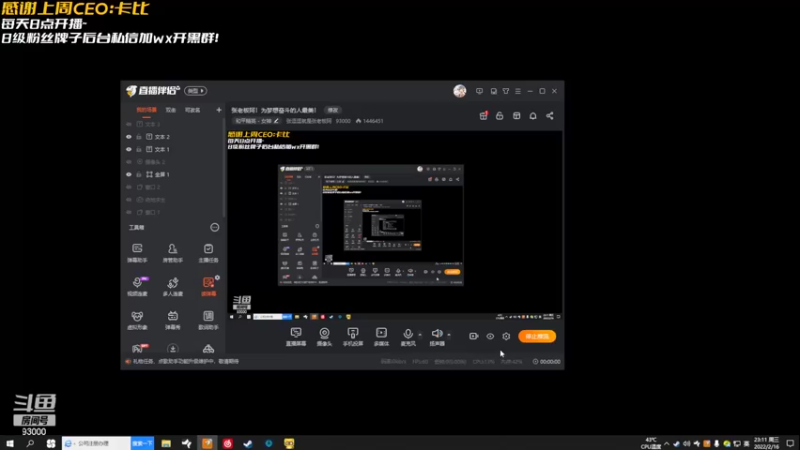The image size is (800, 450).
Task: Click the message icon in the title bar
Action: pyautogui.click(x=479, y=91)
